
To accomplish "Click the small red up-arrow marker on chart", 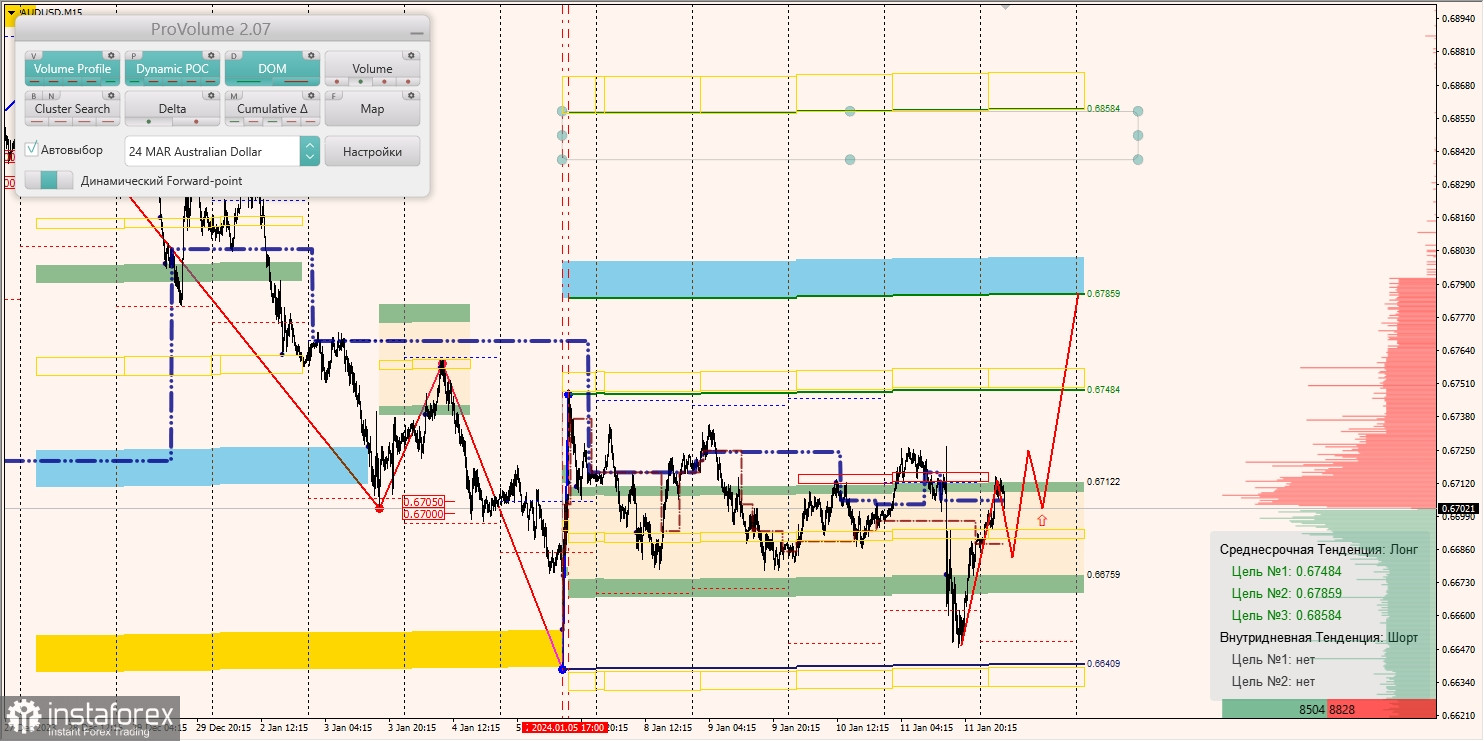I will coord(1042,520).
